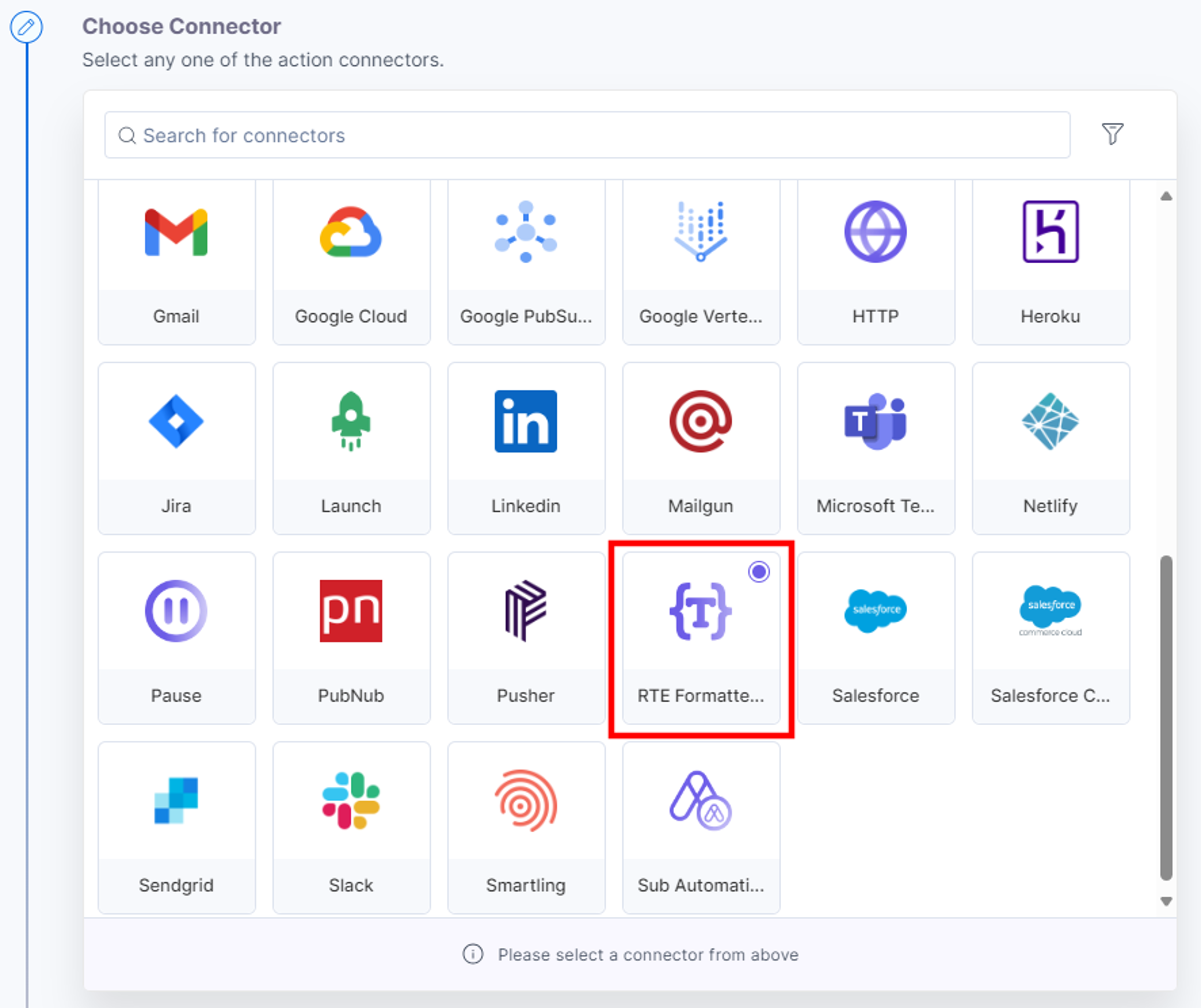Select the Slack connector

pyautogui.click(x=351, y=828)
